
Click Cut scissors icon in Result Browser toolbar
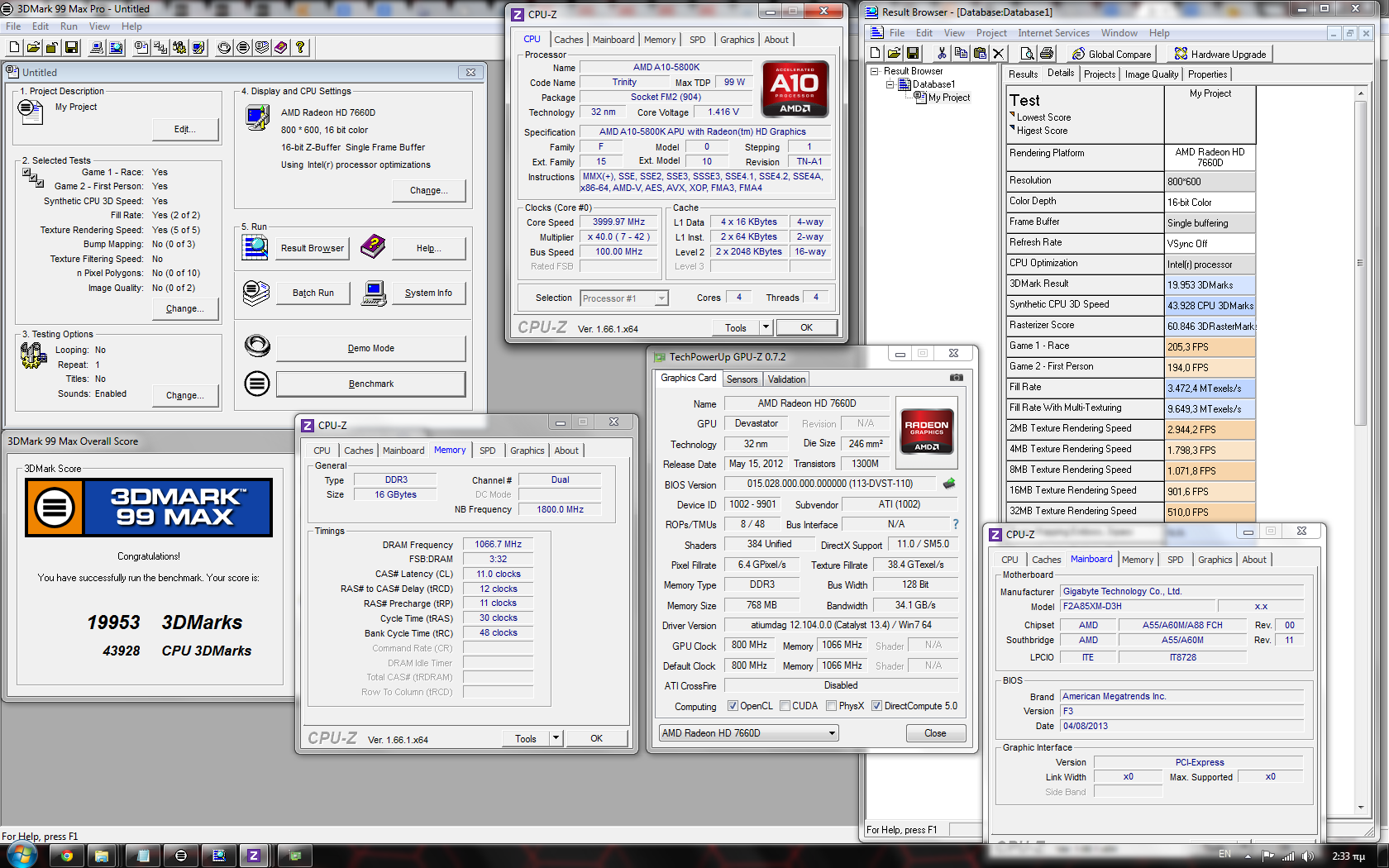point(941,53)
